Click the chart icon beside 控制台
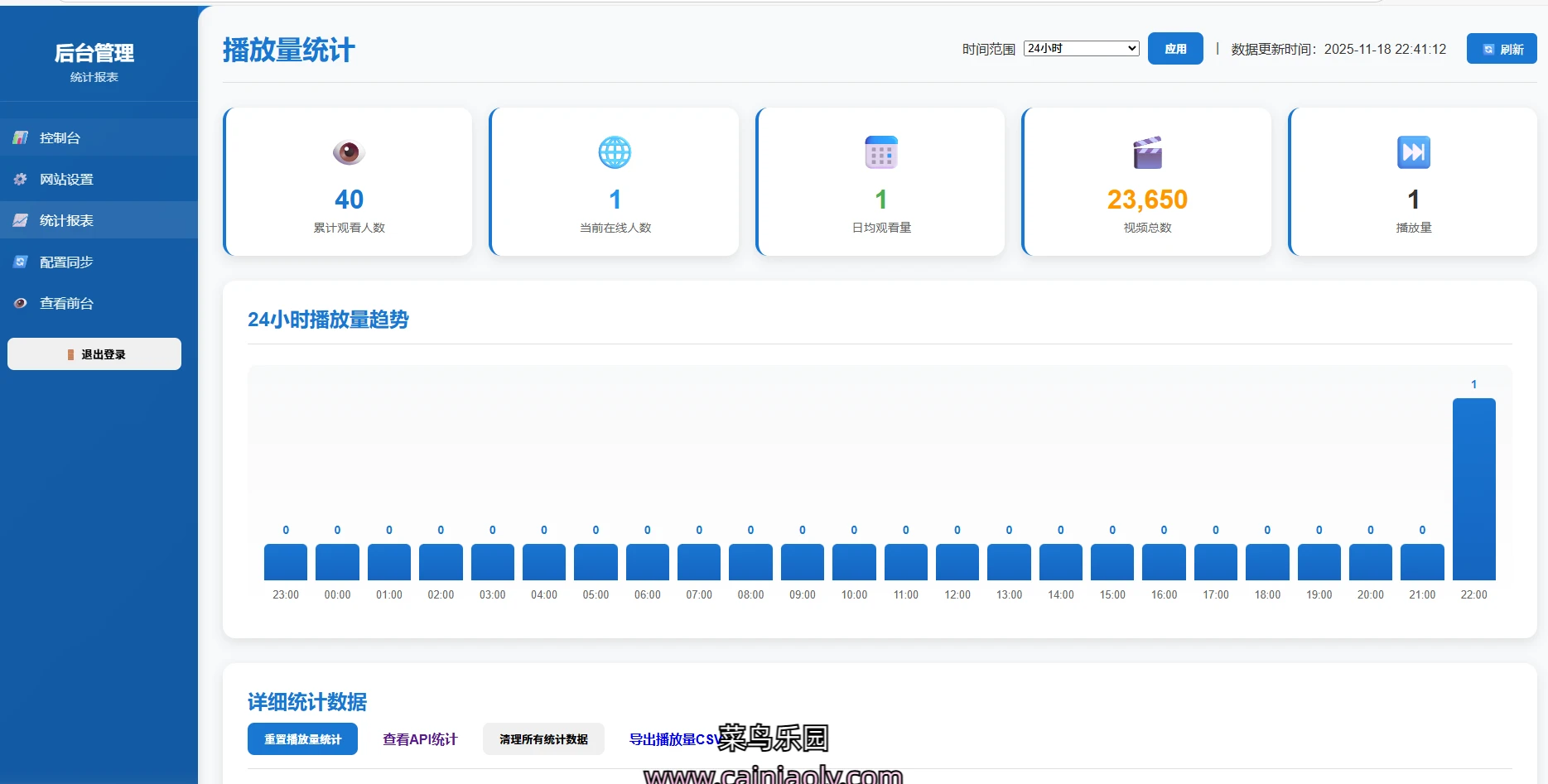 click(x=21, y=137)
